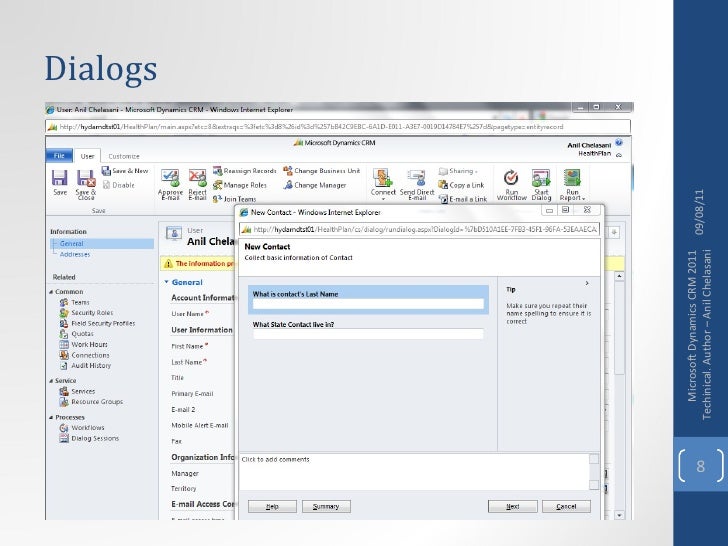This screenshot has width=728, height=546.
Task: Click Change Business Unit command
Action: pos(321,171)
